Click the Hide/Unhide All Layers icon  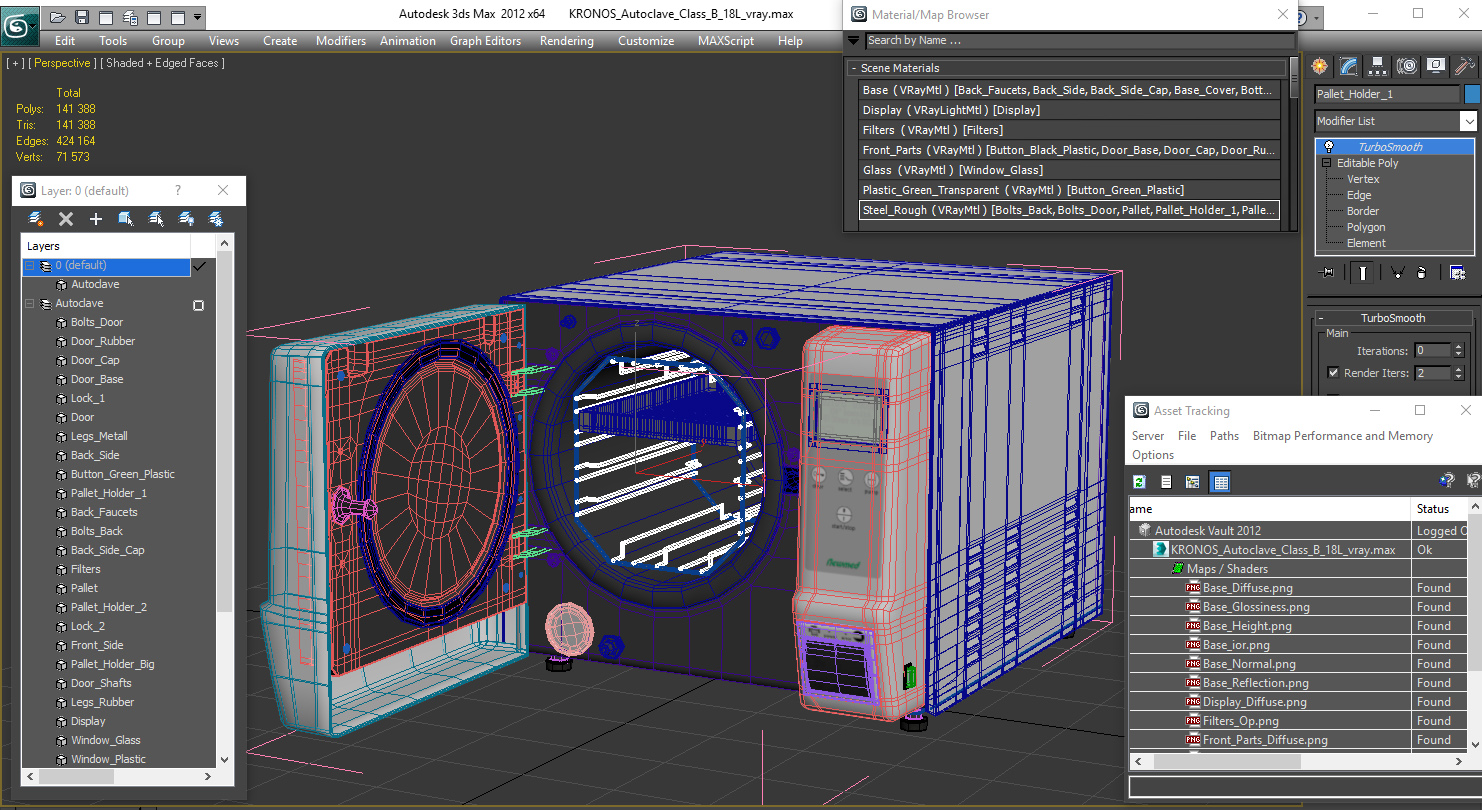click(186, 219)
